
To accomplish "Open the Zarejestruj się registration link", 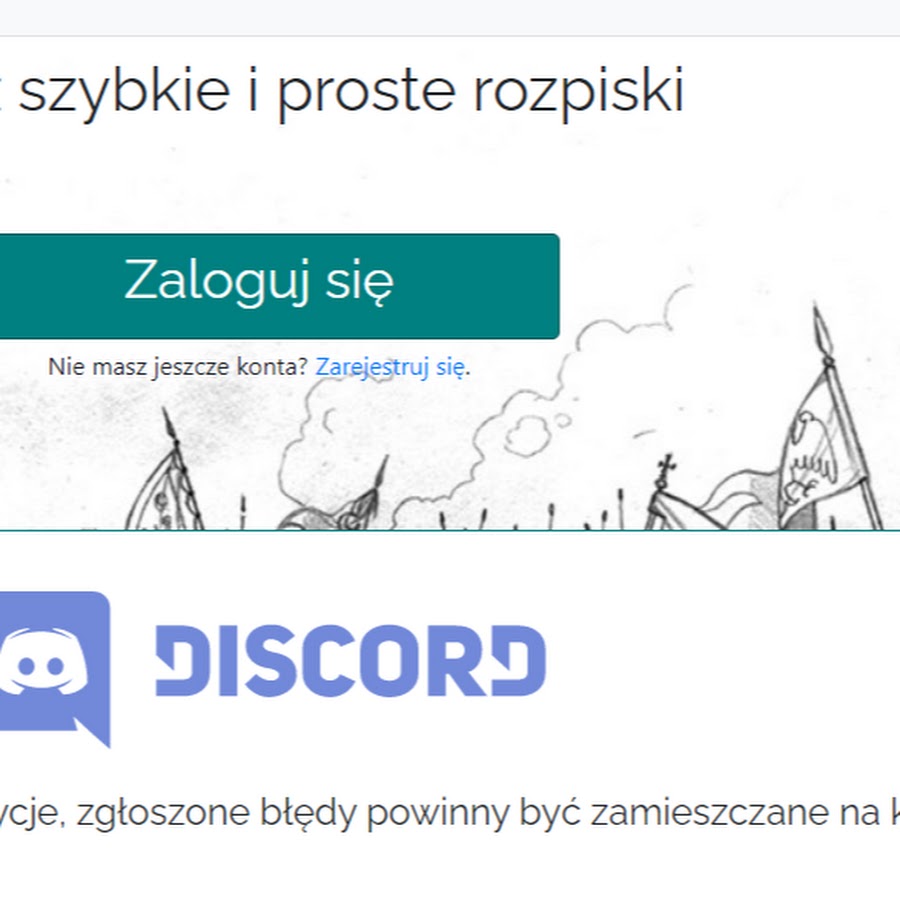I will pyautogui.click(x=390, y=367).
